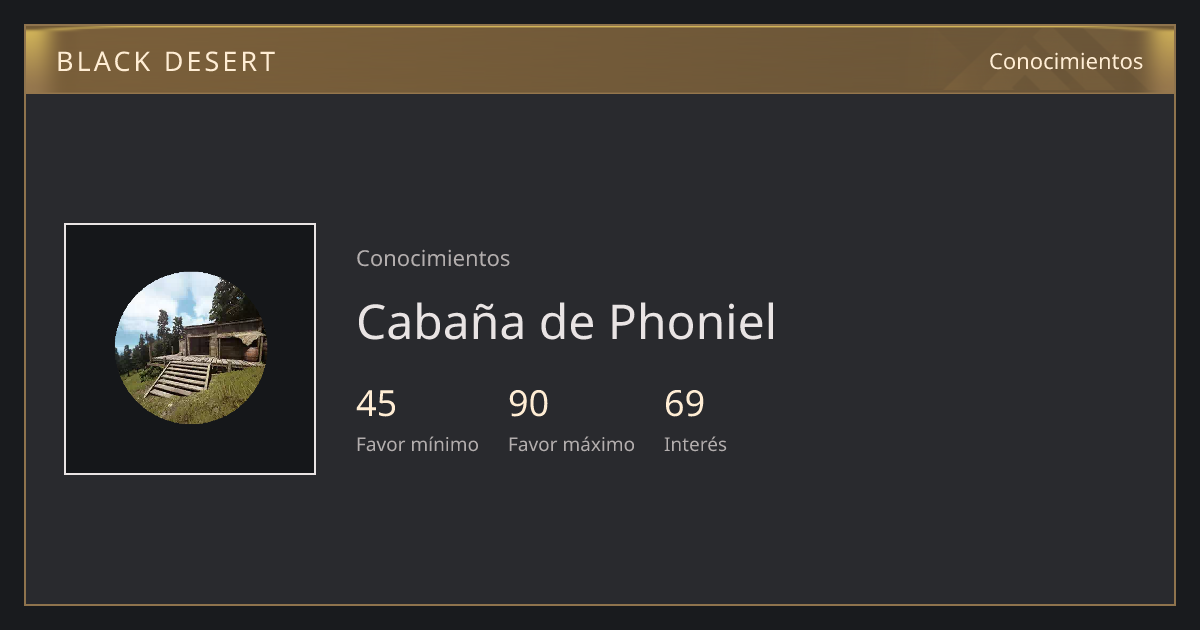The width and height of the screenshot is (1200, 630).
Task: Click the Cabaña de Phoniel title
Action: coord(566,322)
